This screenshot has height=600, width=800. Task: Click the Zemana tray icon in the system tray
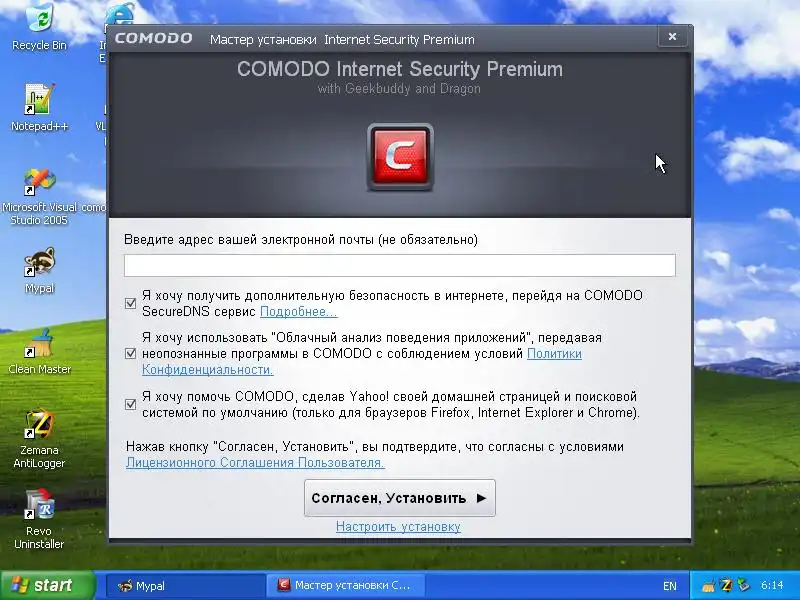click(727, 585)
